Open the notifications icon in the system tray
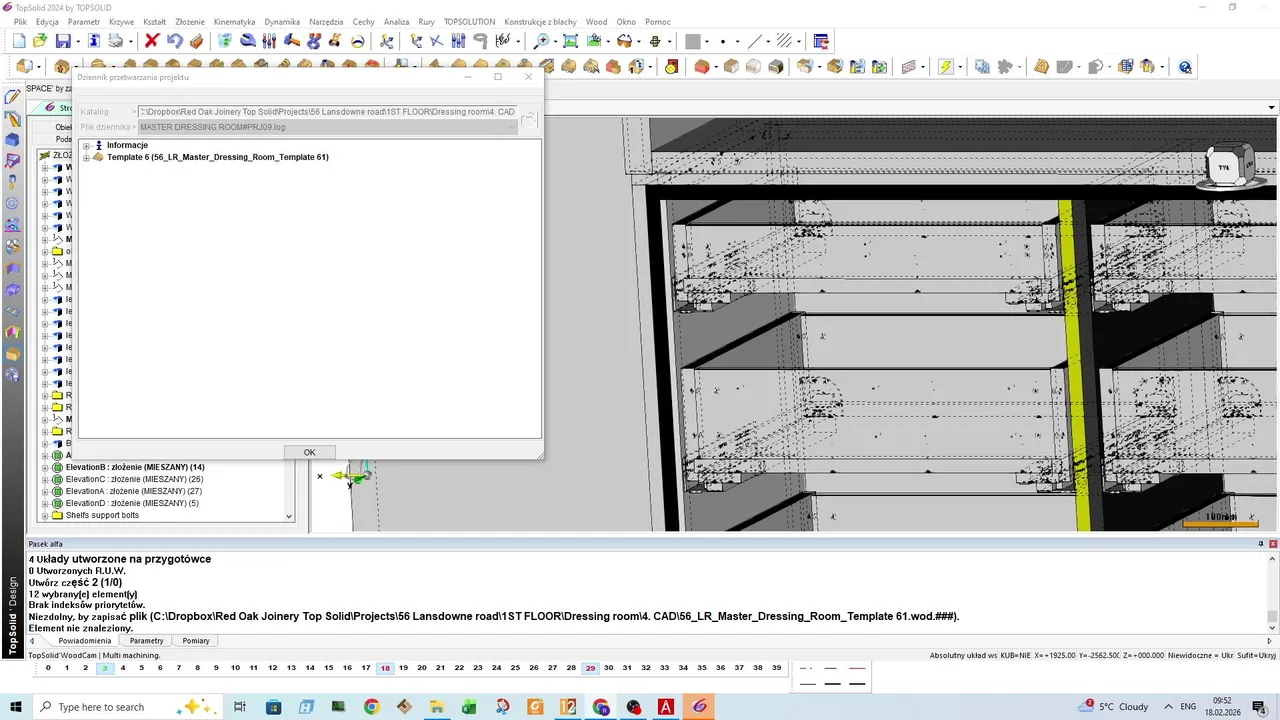This screenshot has height=720, width=1280. tap(1259, 707)
